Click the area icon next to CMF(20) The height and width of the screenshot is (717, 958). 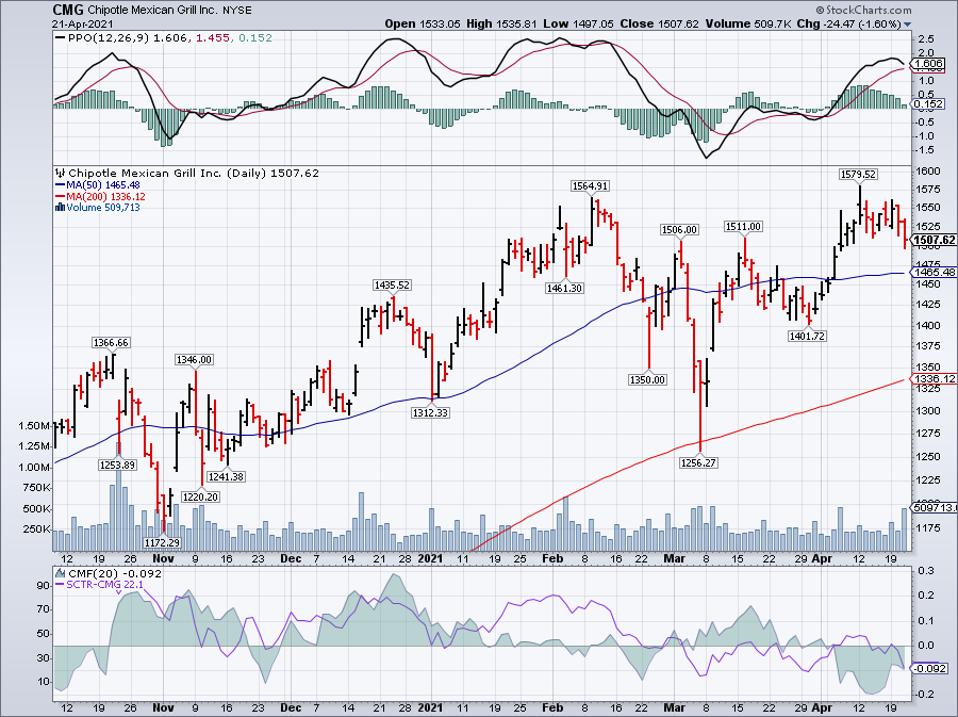click(x=60, y=574)
